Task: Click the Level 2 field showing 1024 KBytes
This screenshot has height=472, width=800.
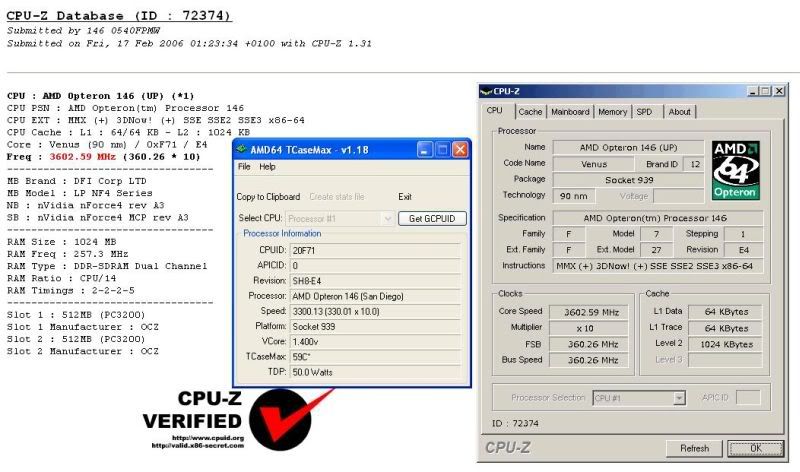Action: 726,344
